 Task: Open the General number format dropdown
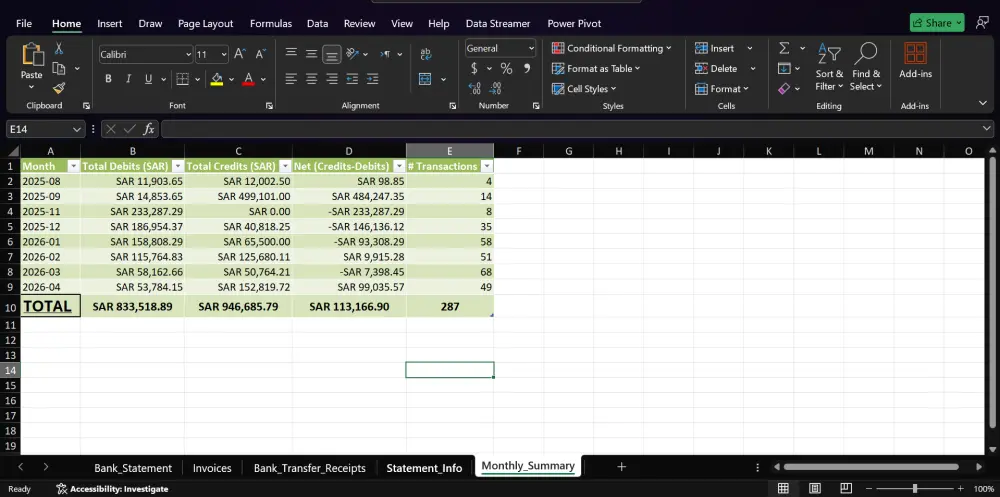coord(531,48)
